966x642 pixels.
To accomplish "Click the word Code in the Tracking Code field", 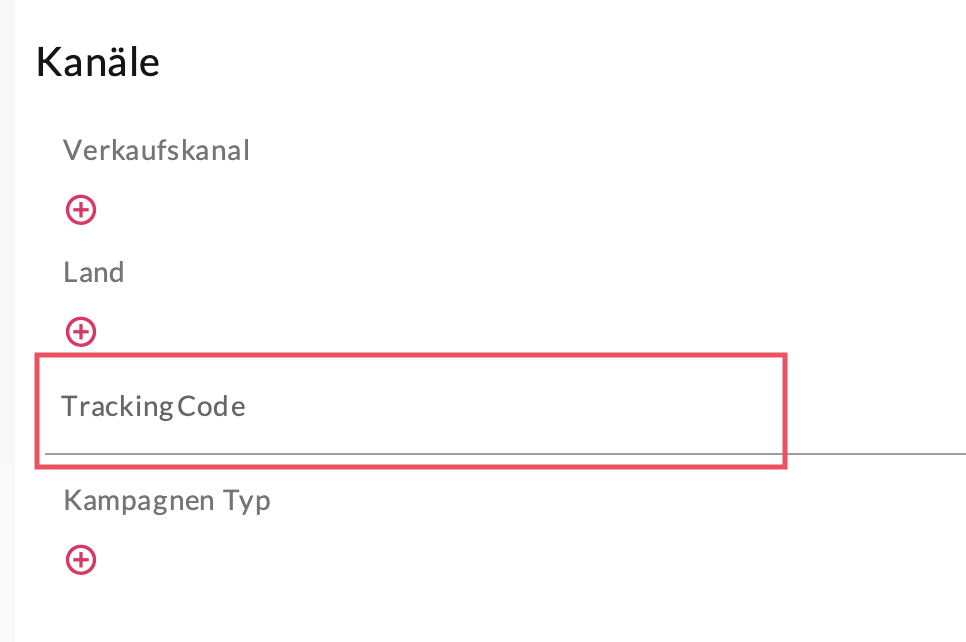I will click(x=211, y=407).
